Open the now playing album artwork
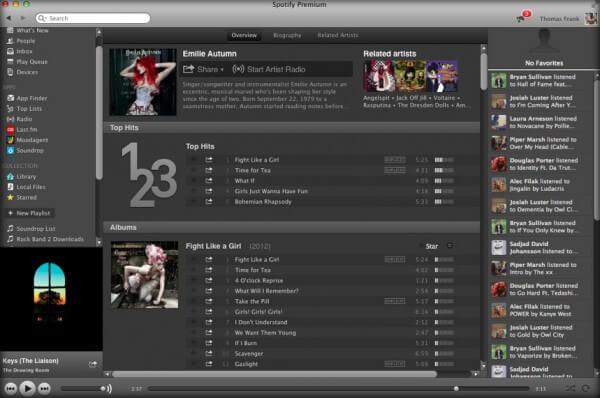This screenshot has width=600, height=398. (x=50, y=299)
